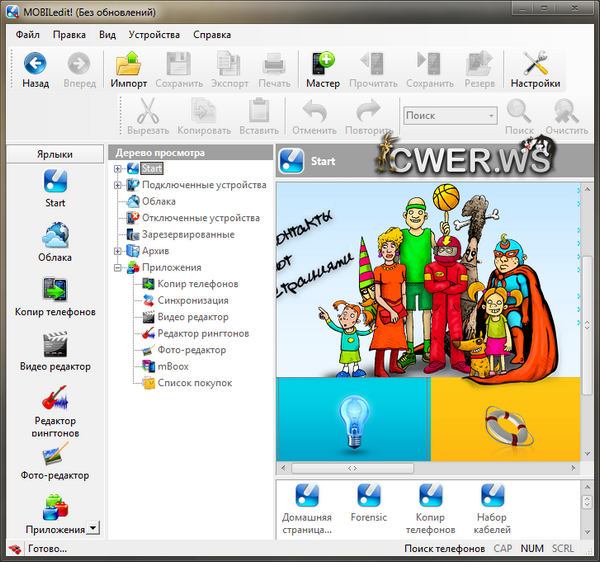The width and height of the screenshot is (600, 562).
Task: Click the Ярлыки panel header button
Action: (x=55, y=154)
